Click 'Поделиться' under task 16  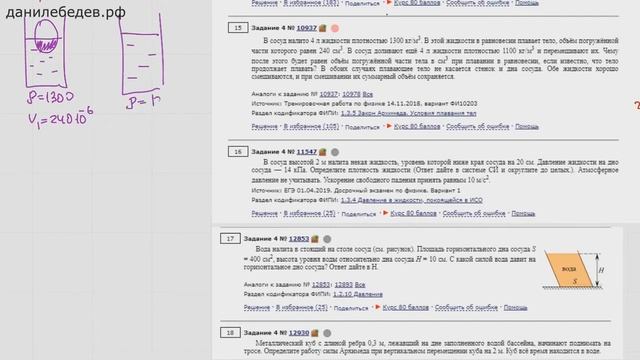click(x=358, y=214)
